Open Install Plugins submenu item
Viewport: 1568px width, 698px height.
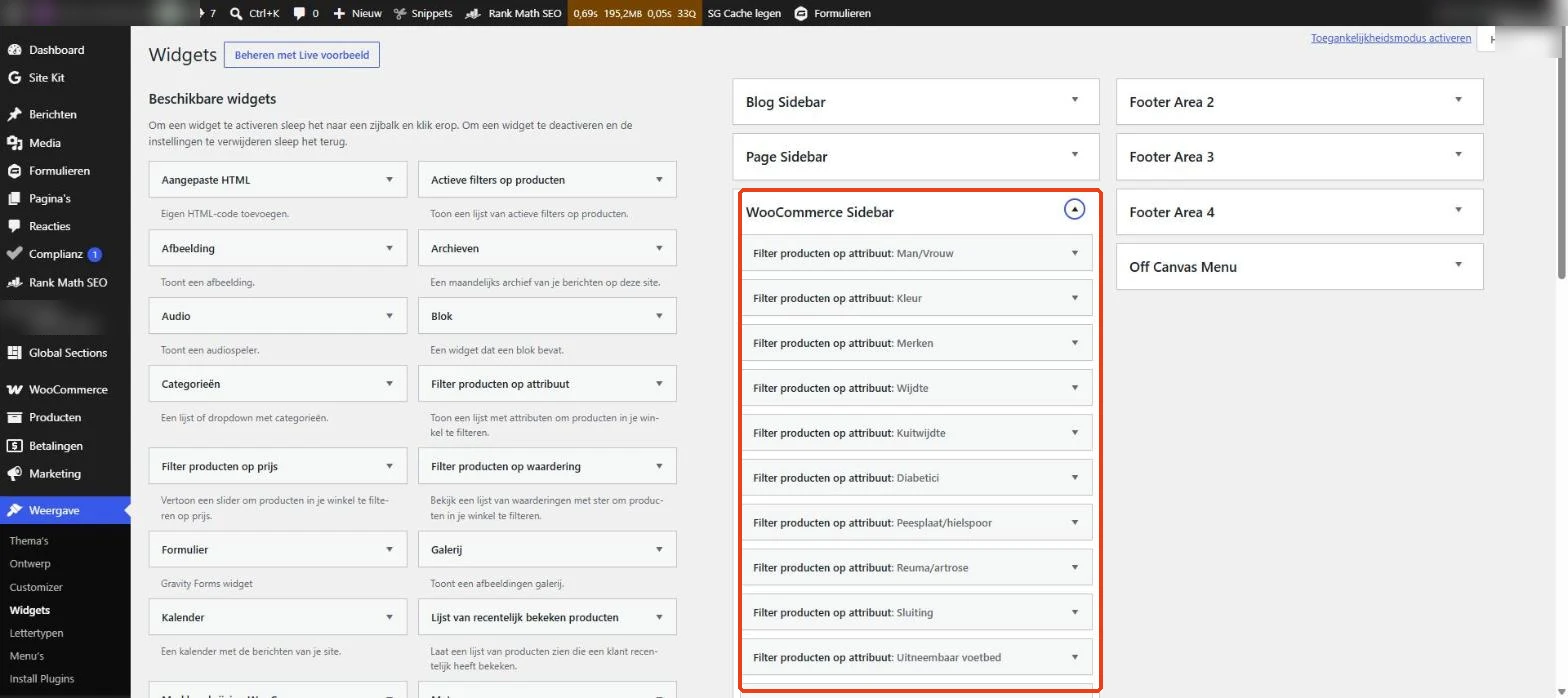point(42,679)
